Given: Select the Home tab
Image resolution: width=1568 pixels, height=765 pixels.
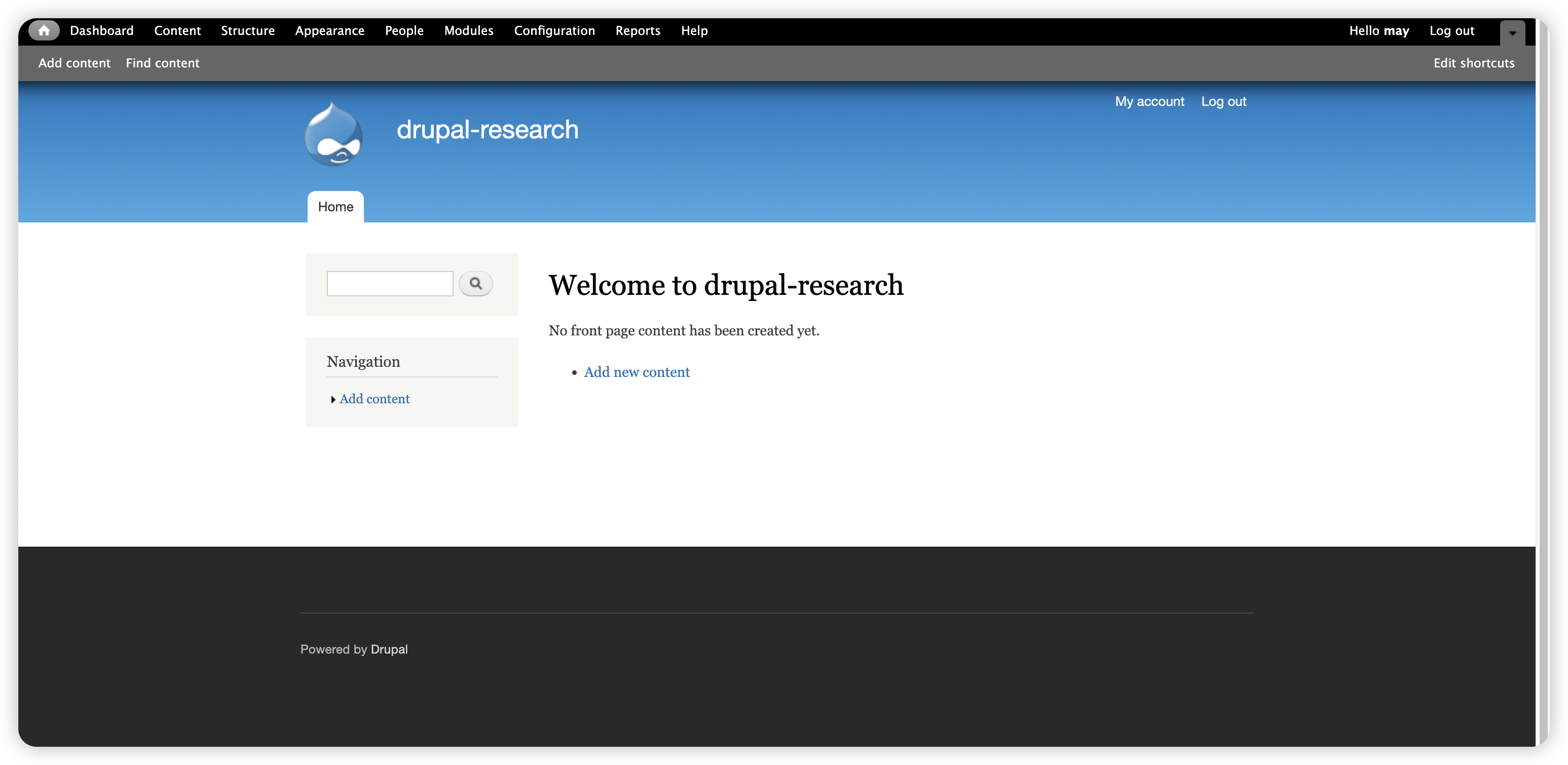Looking at the screenshot, I should click(x=335, y=207).
